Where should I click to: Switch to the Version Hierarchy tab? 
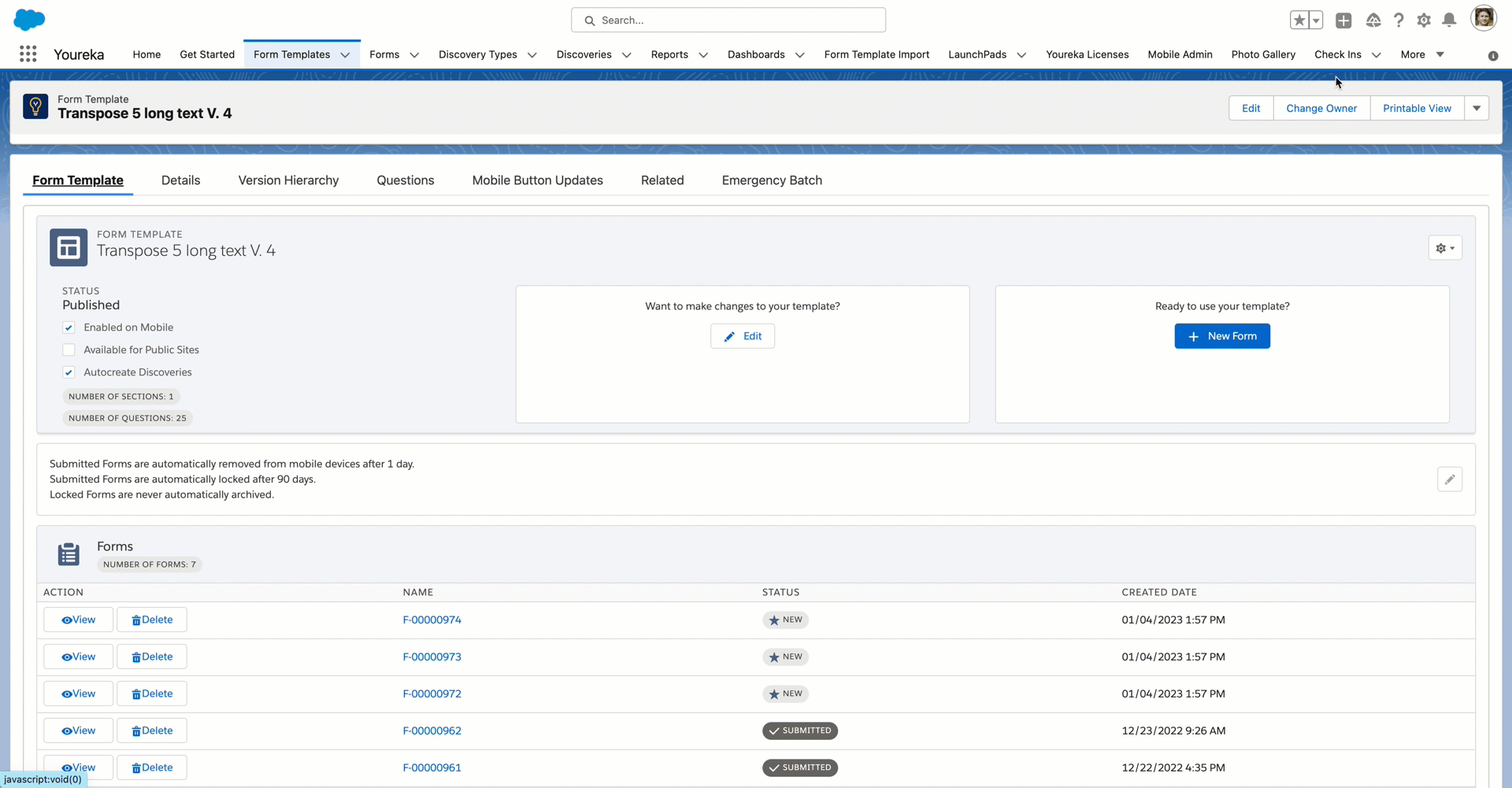[x=288, y=180]
